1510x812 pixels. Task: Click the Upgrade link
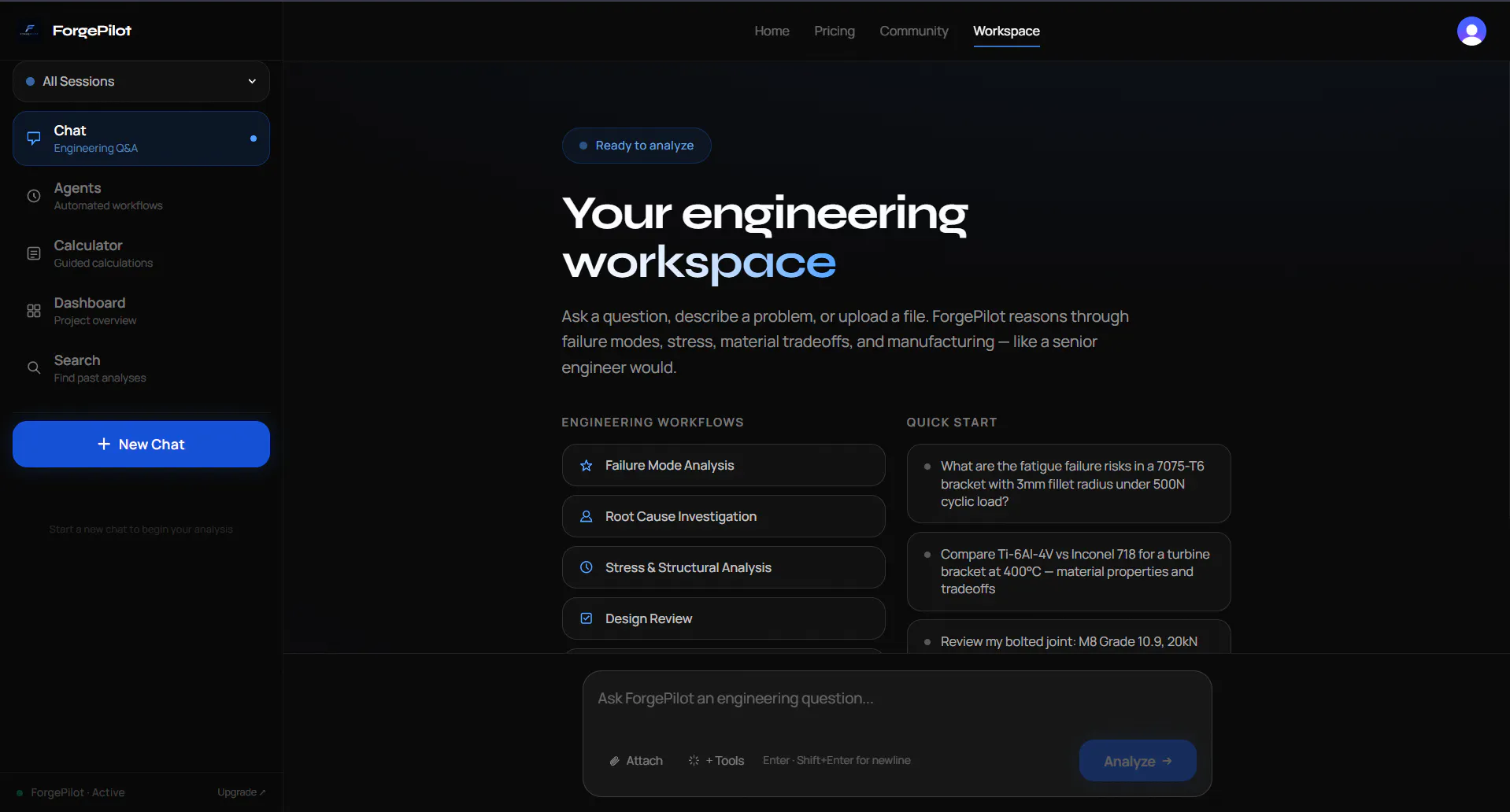[241, 792]
